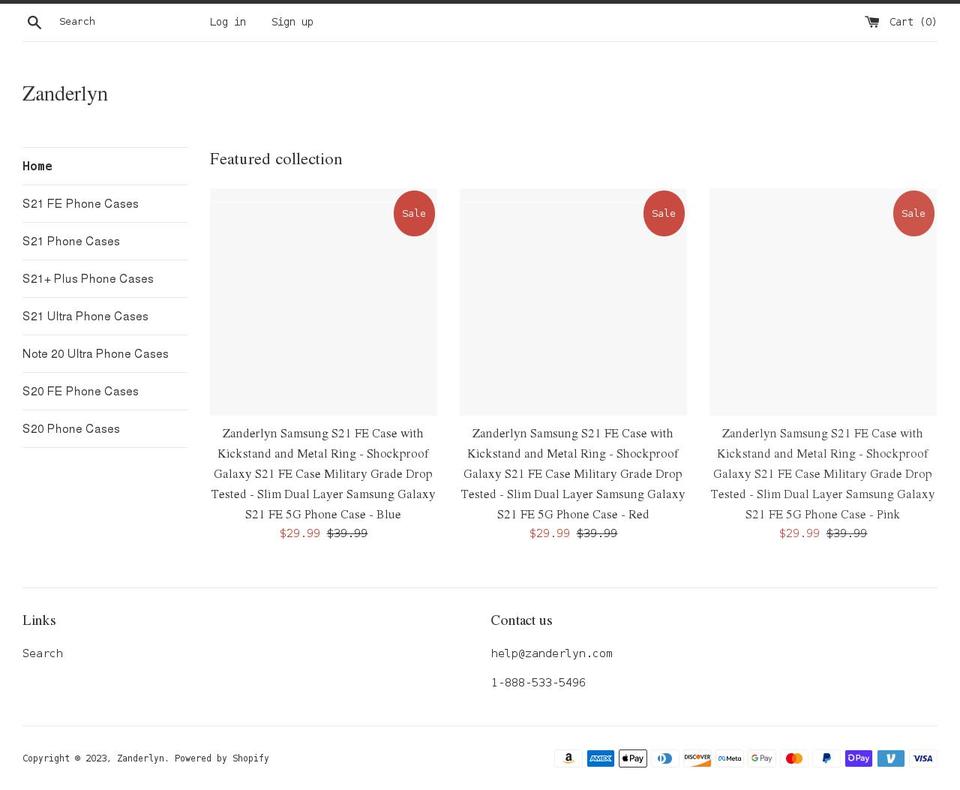Open the Red case product image

tap(573, 302)
